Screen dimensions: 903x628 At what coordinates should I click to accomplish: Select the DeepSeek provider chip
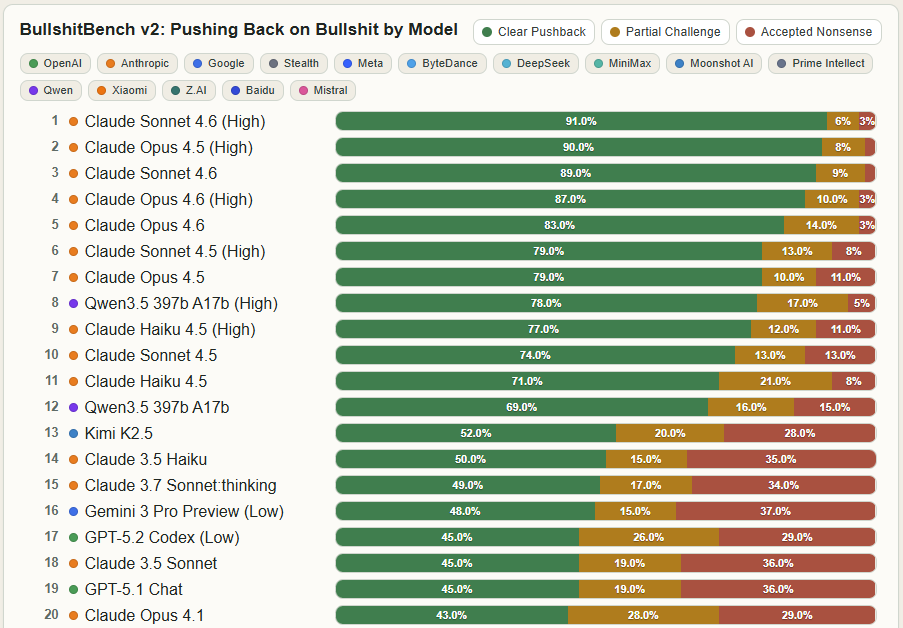click(537, 63)
